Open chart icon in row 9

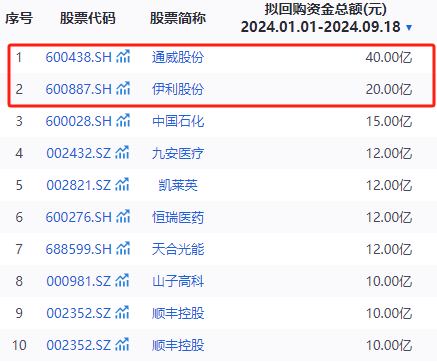(x=122, y=312)
